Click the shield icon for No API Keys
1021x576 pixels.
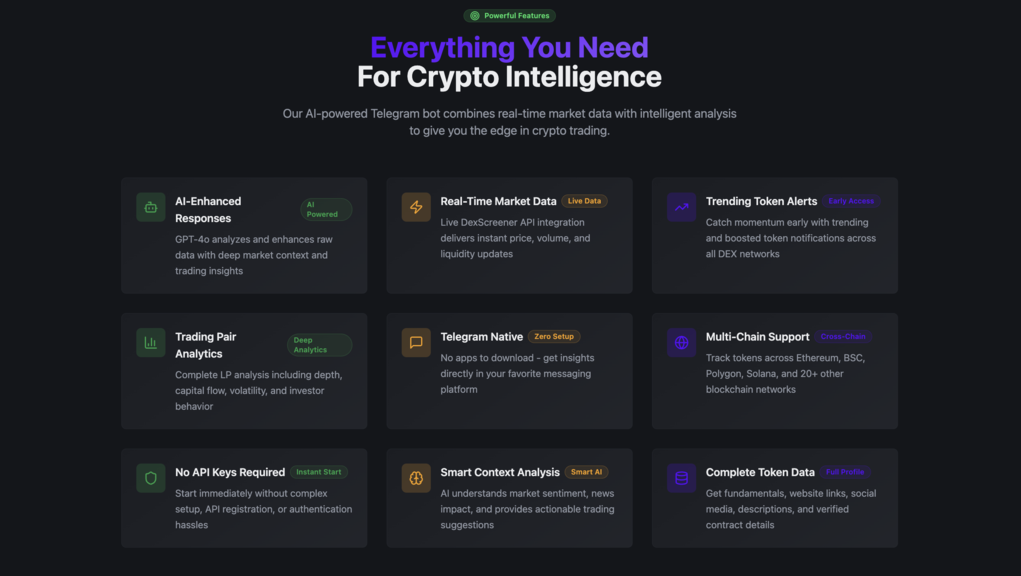pos(150,478)
